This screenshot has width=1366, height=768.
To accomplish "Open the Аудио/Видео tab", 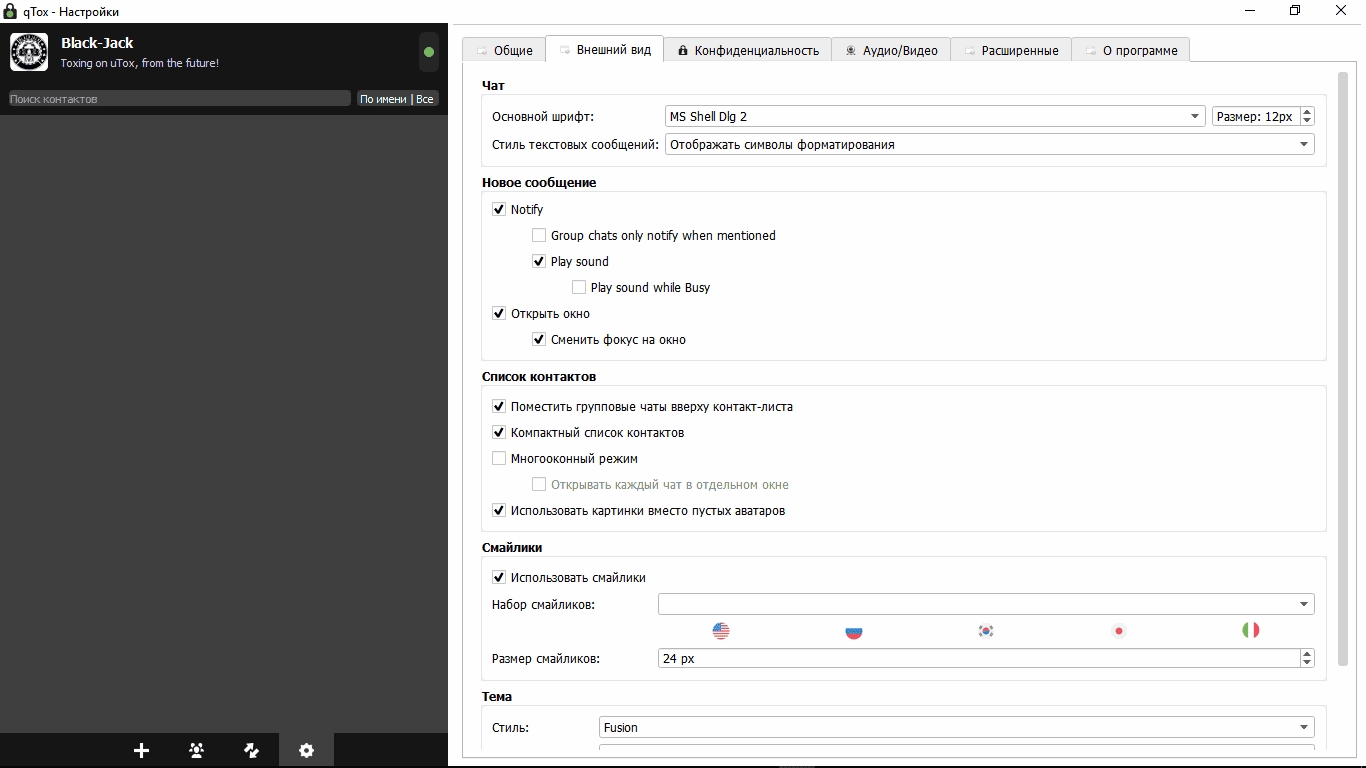I will coord(891,50).
